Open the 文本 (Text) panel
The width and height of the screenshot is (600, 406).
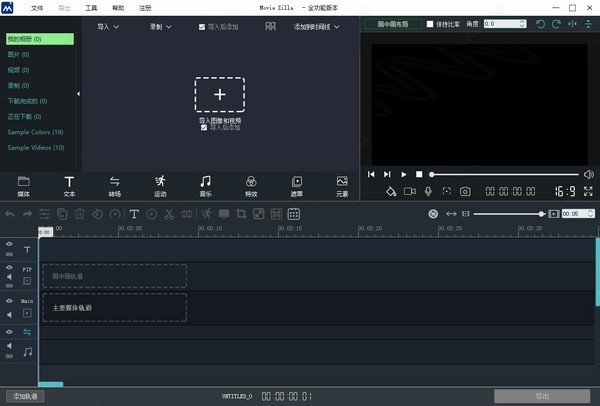(69, 185)
